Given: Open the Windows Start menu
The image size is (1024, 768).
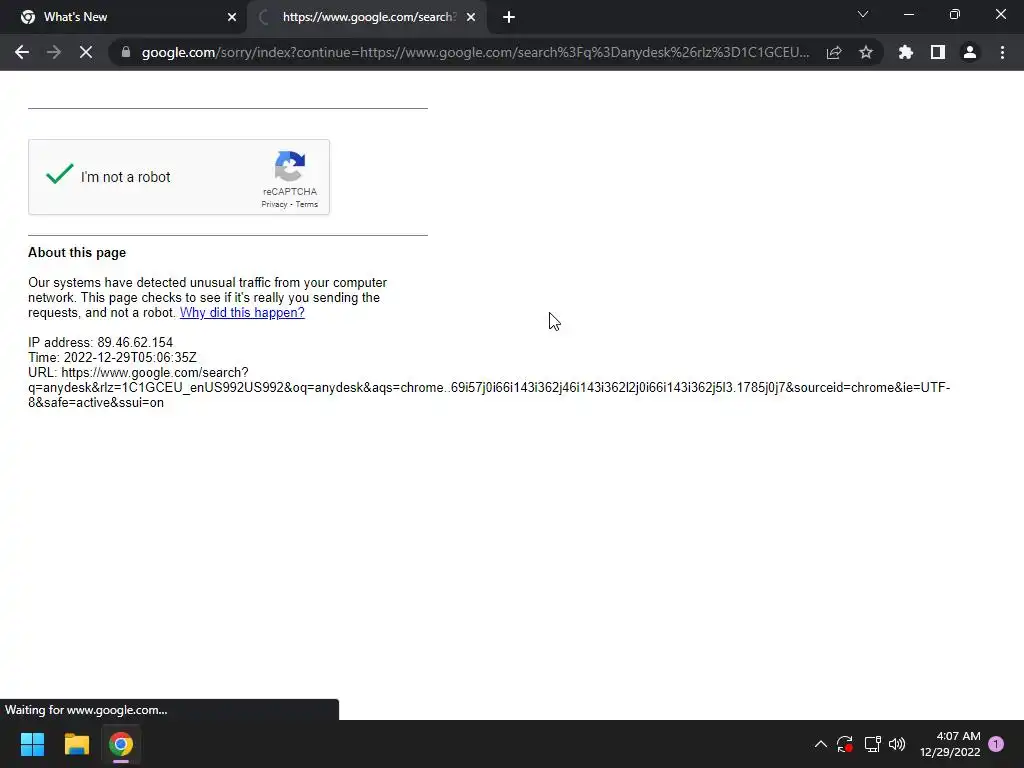Looking at the screenshot, I should (x=32, y=744).
